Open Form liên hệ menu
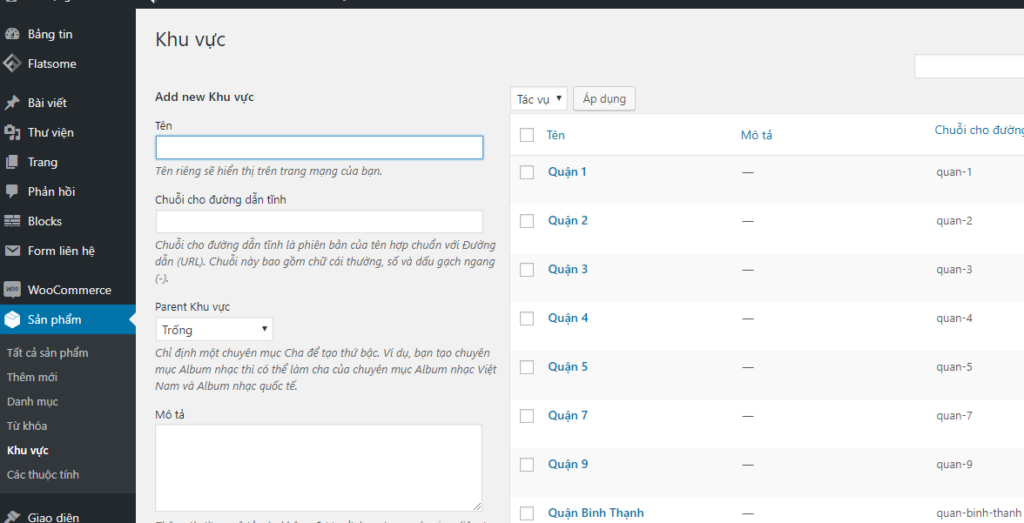This screenshot has height=523, width=1024. (61, 251)
